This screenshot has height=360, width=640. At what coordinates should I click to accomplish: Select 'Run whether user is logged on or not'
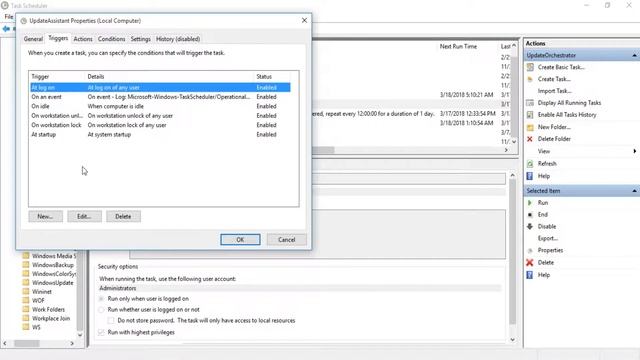pos(101,310)
